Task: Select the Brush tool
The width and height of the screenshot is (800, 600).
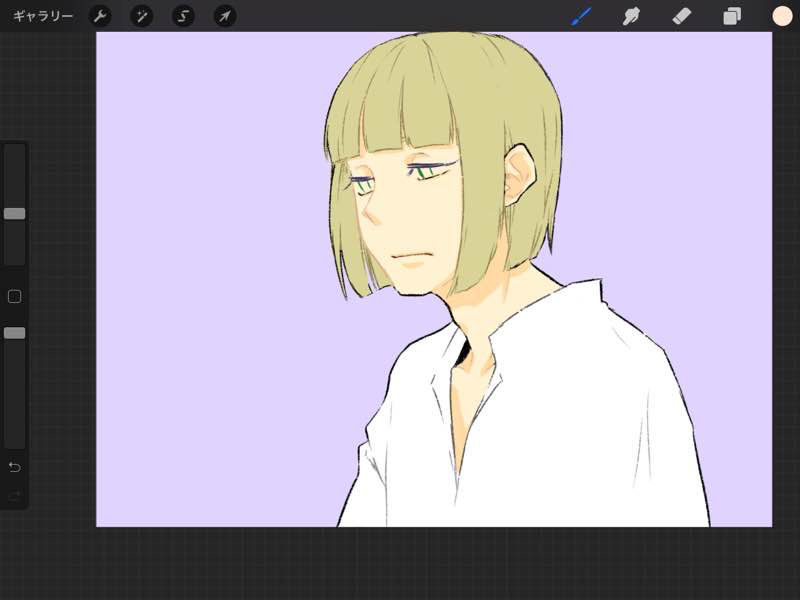Action: click(581, 16)
